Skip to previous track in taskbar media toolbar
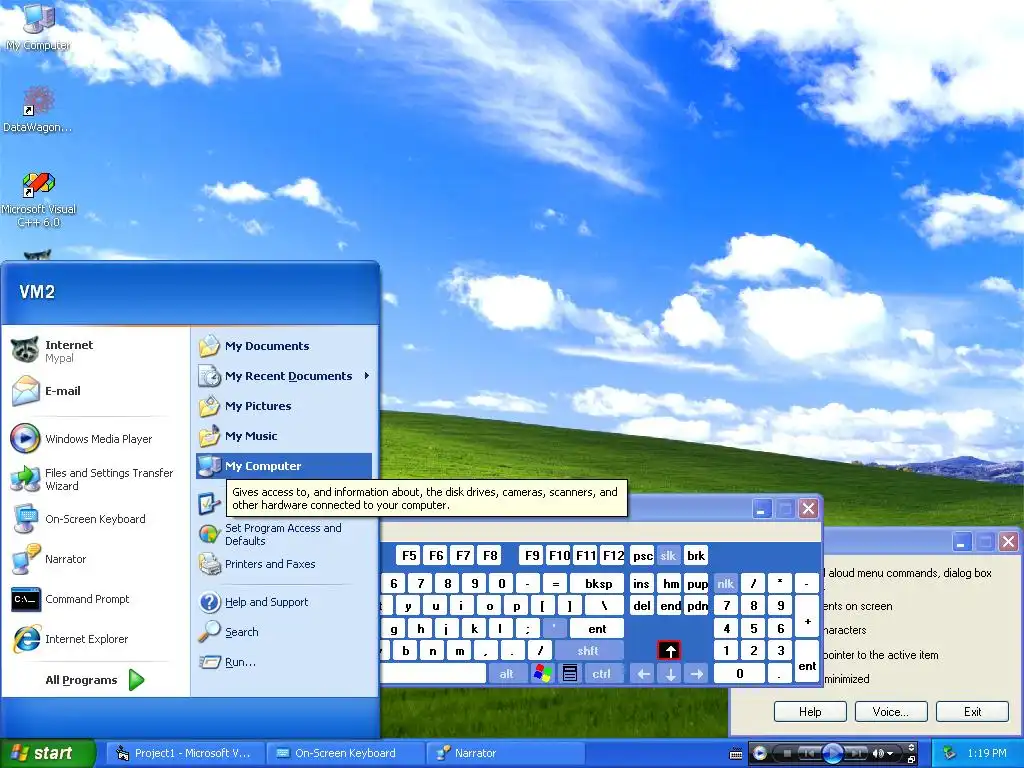The width and height of the screenshot is (1024, 768). (x=808, y=753)
